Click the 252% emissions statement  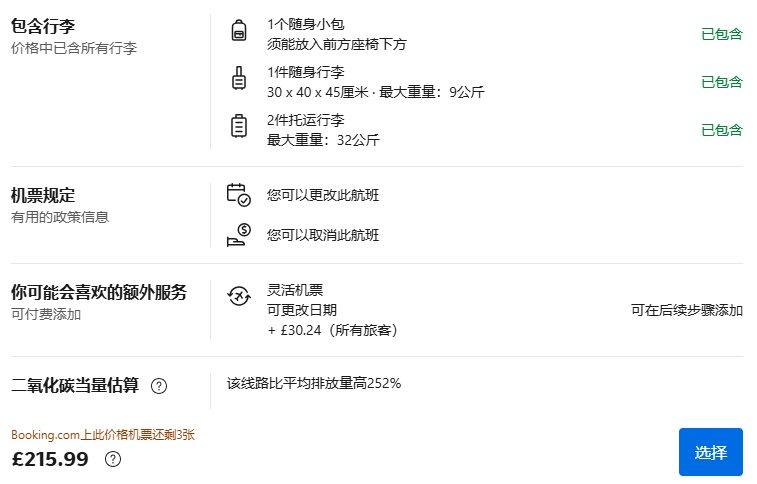(314, 383)
